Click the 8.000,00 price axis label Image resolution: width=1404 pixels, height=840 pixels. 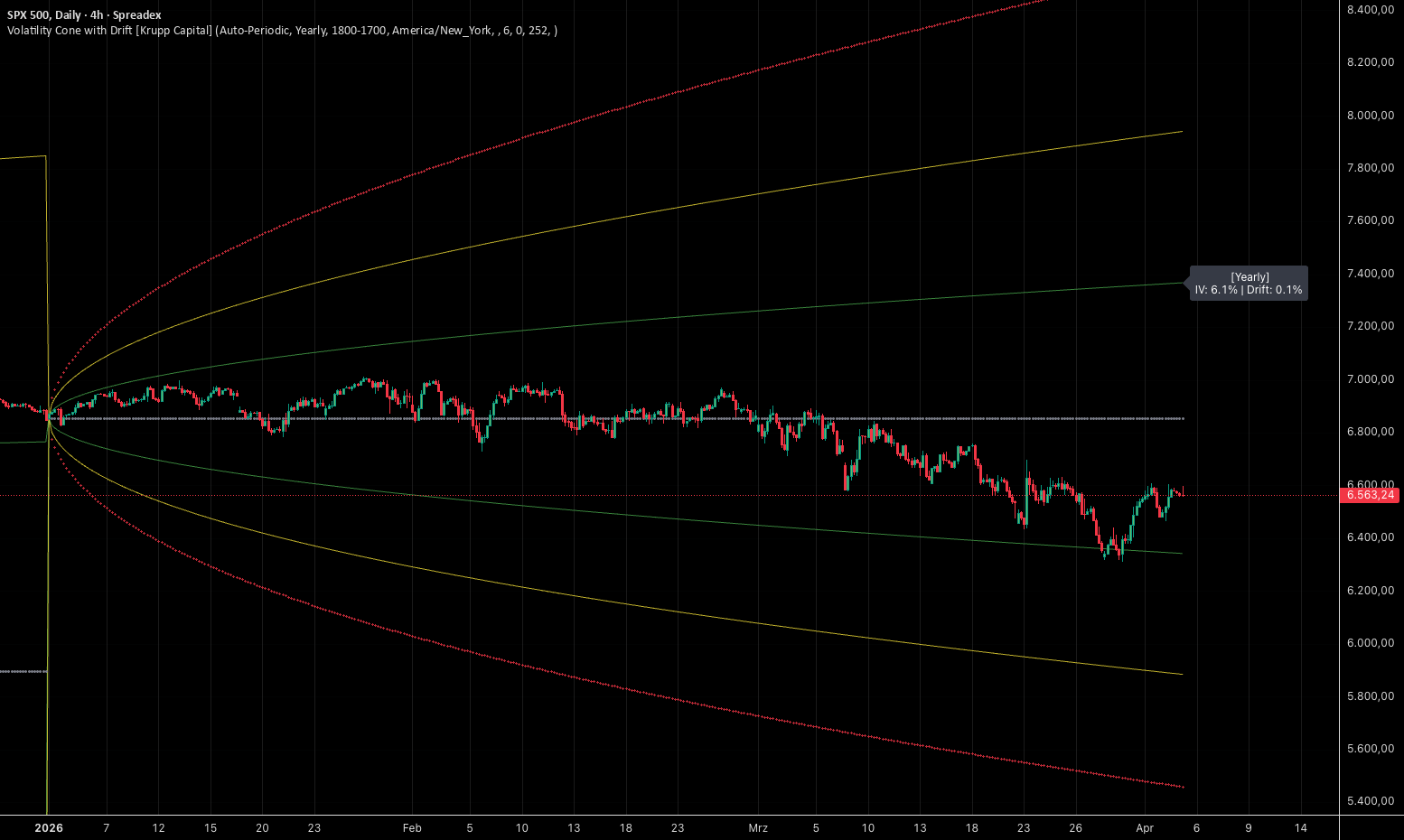(1371, 115)
